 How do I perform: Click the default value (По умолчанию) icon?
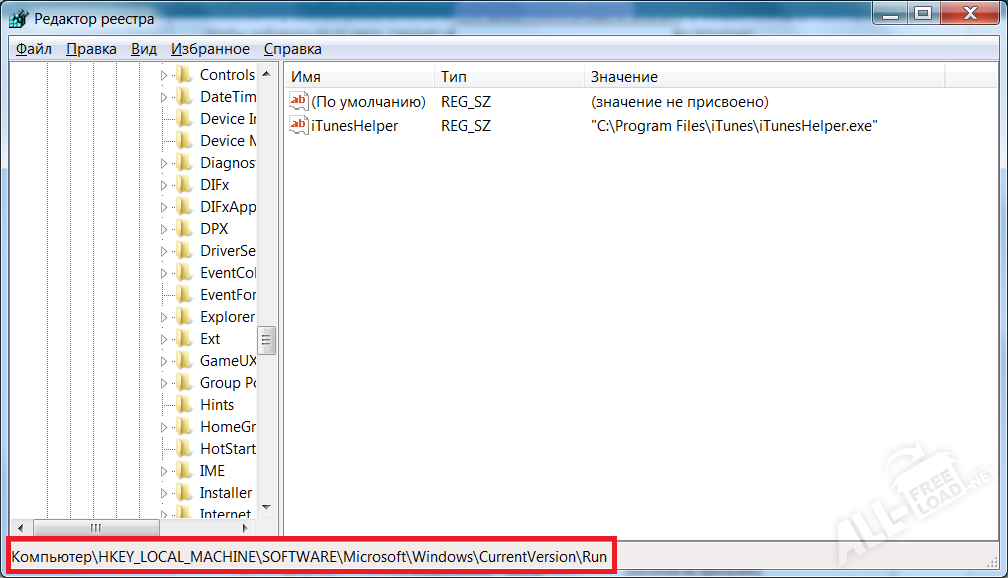click(298, 101)
